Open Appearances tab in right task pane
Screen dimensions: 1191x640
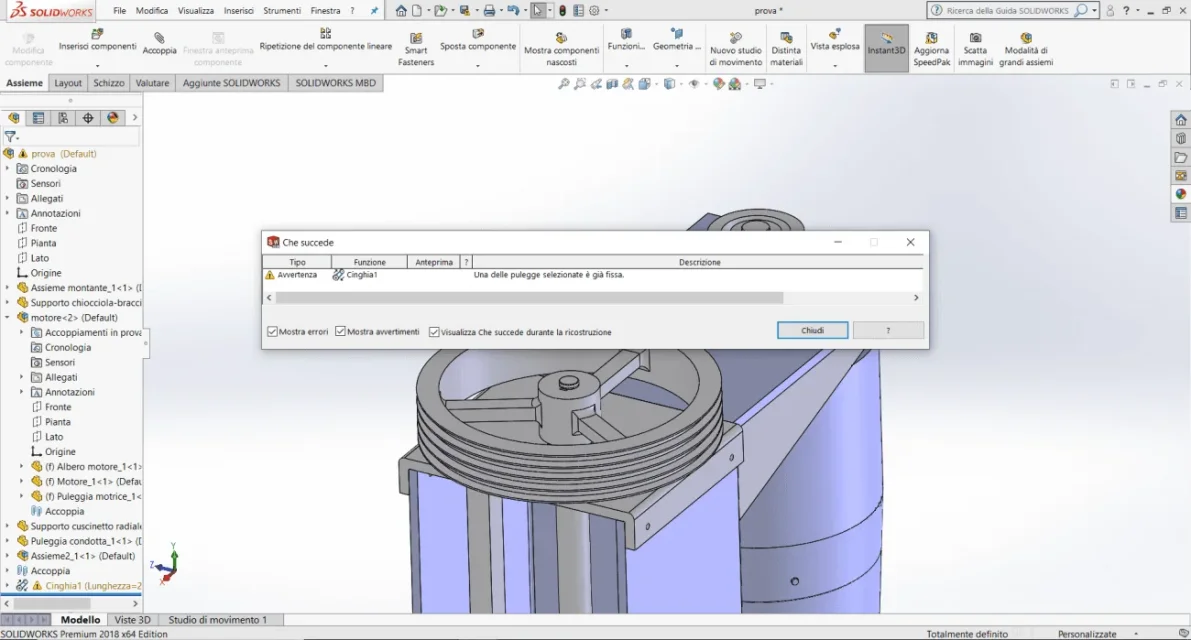(1180, 194)
